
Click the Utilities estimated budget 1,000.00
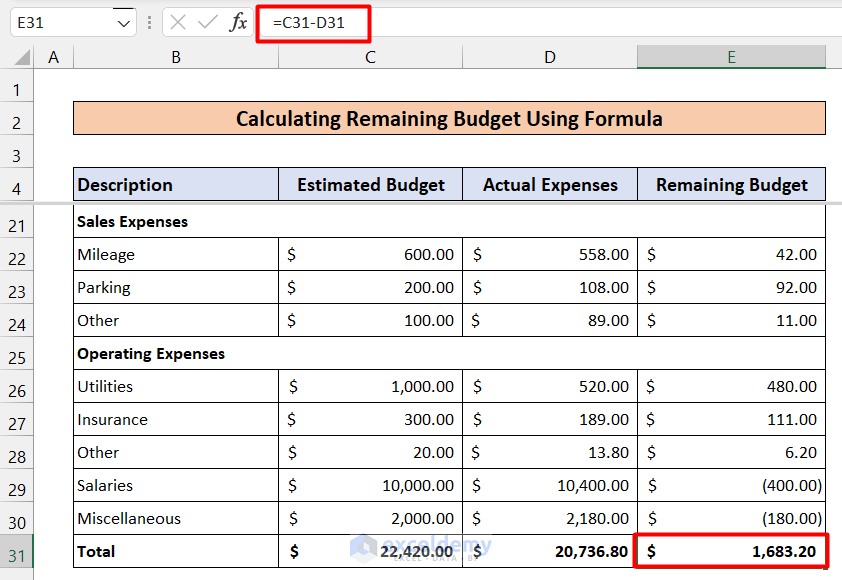click(370, 386)
